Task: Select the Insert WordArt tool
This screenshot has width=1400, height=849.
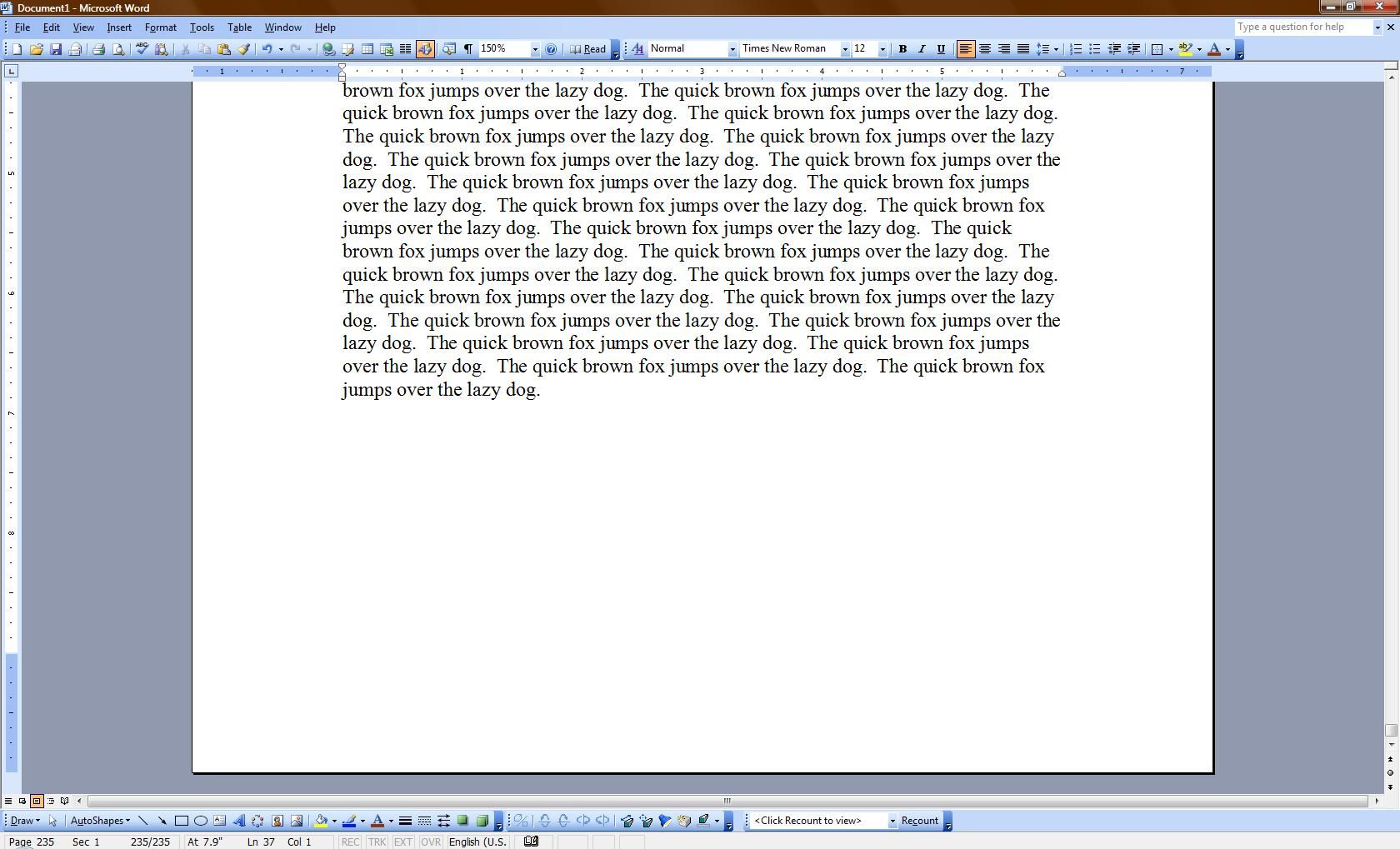Action: click(x=240, y=821)
